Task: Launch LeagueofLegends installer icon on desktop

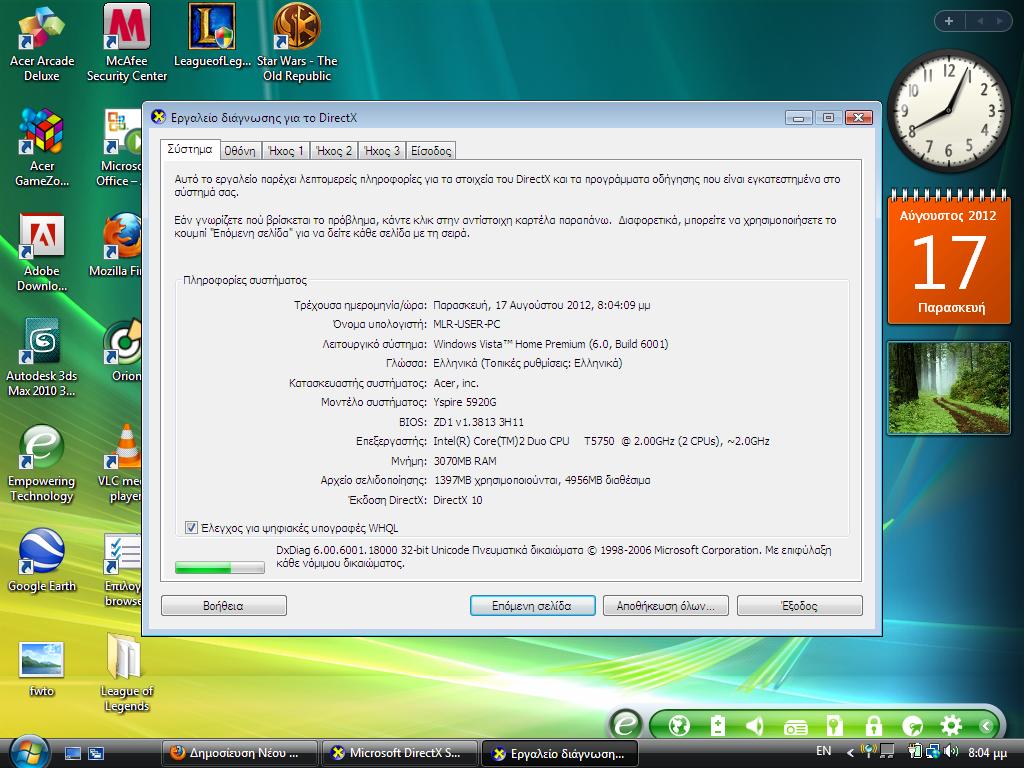Action: tap(212, 37)
